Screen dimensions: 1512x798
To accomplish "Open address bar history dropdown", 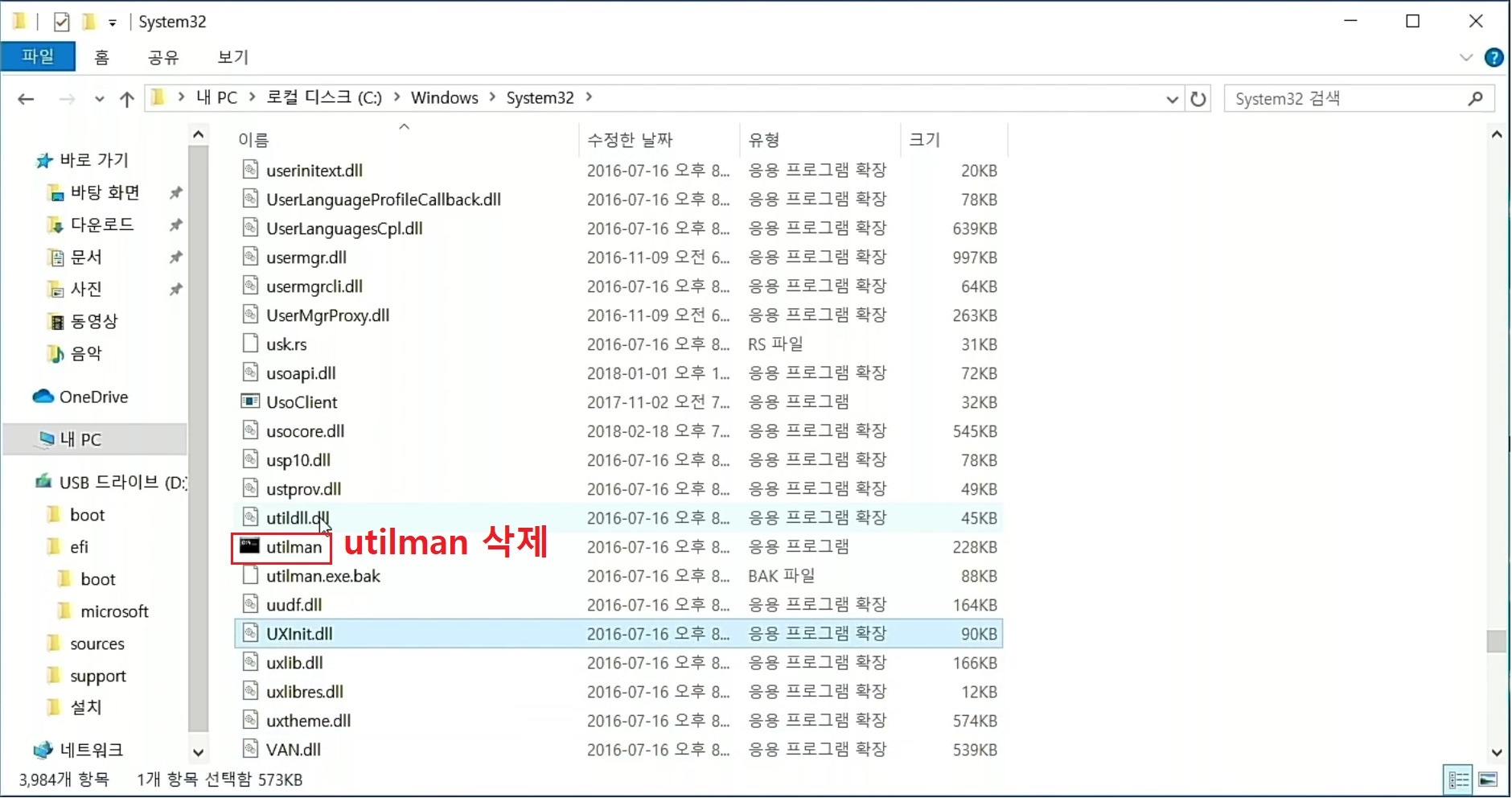I will (1173, 99).
